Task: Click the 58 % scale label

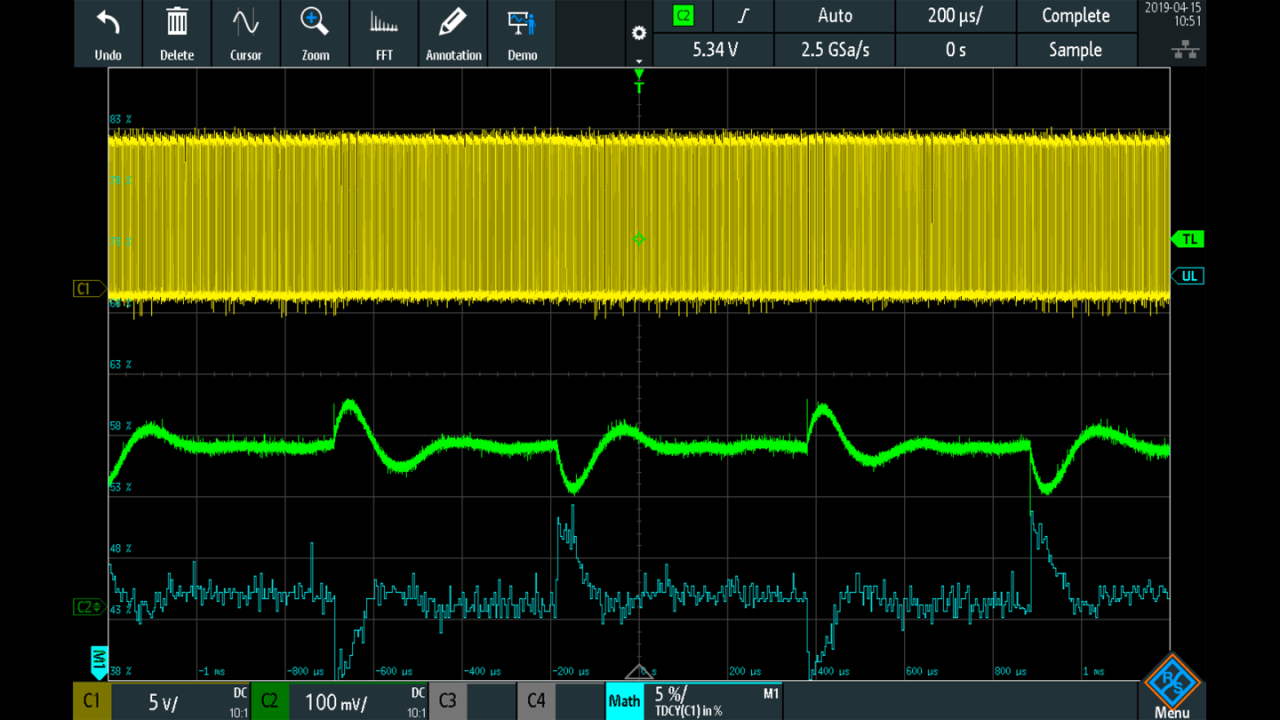Action: pyautogui.click(x=120, y=426)
